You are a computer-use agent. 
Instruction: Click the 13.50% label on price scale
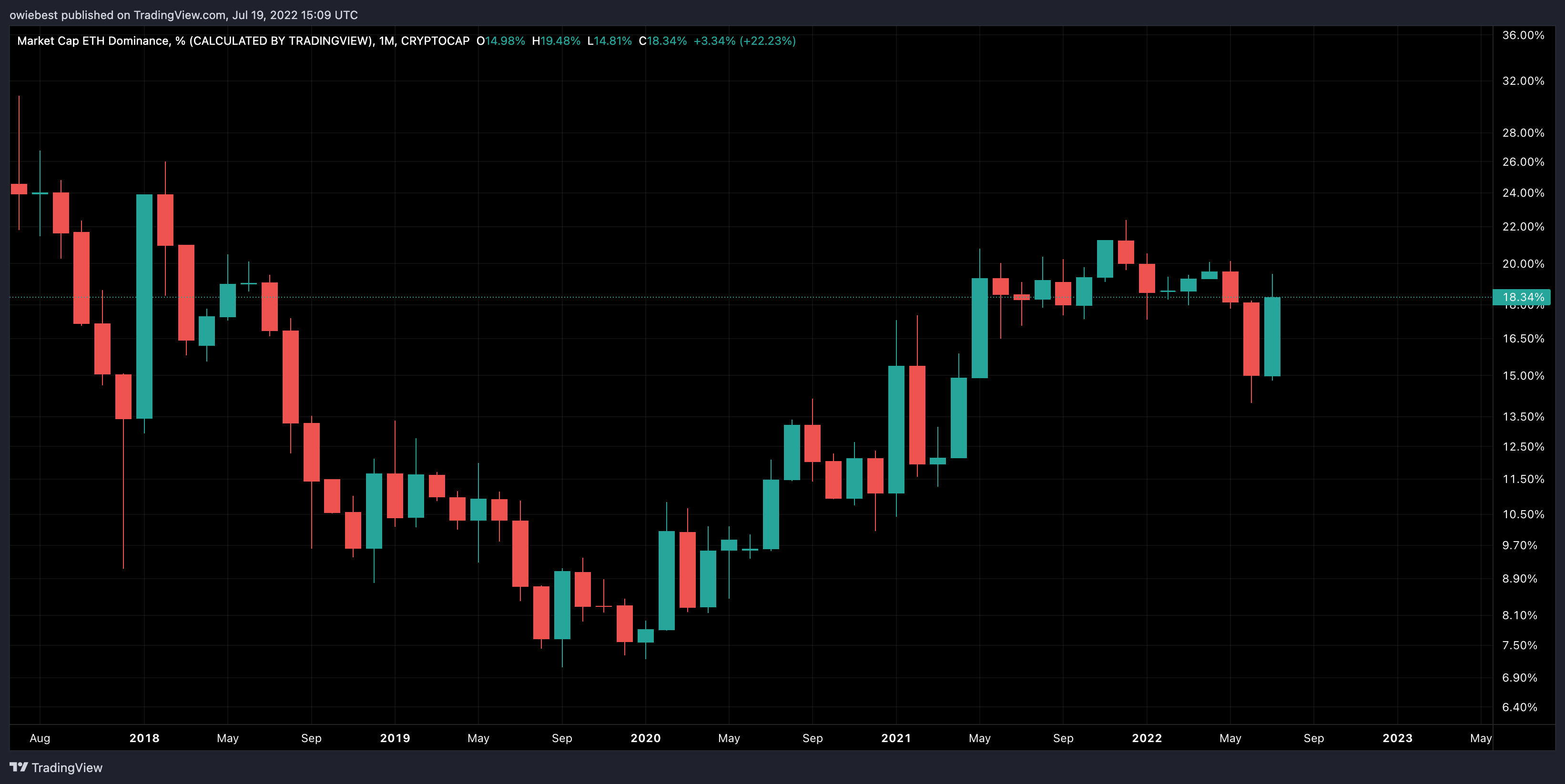[1523, 417]
